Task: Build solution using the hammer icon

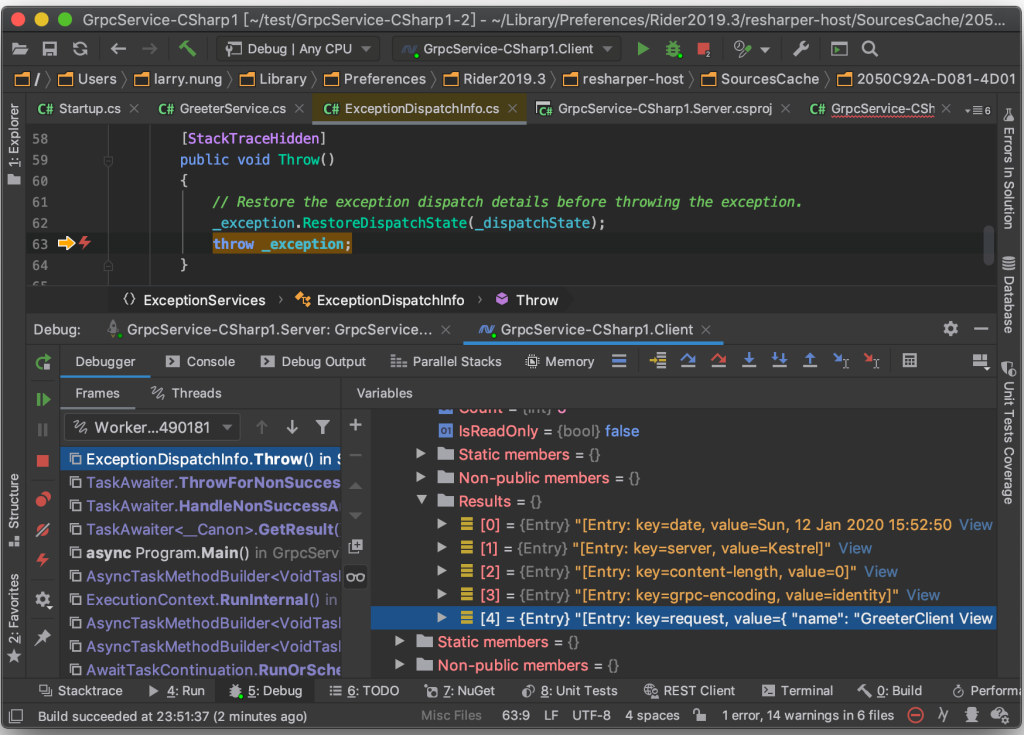Action: [x=187, y=48]
